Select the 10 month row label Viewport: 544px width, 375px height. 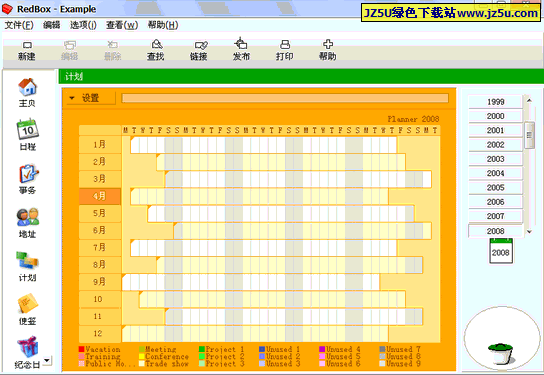tap(100, 299)
